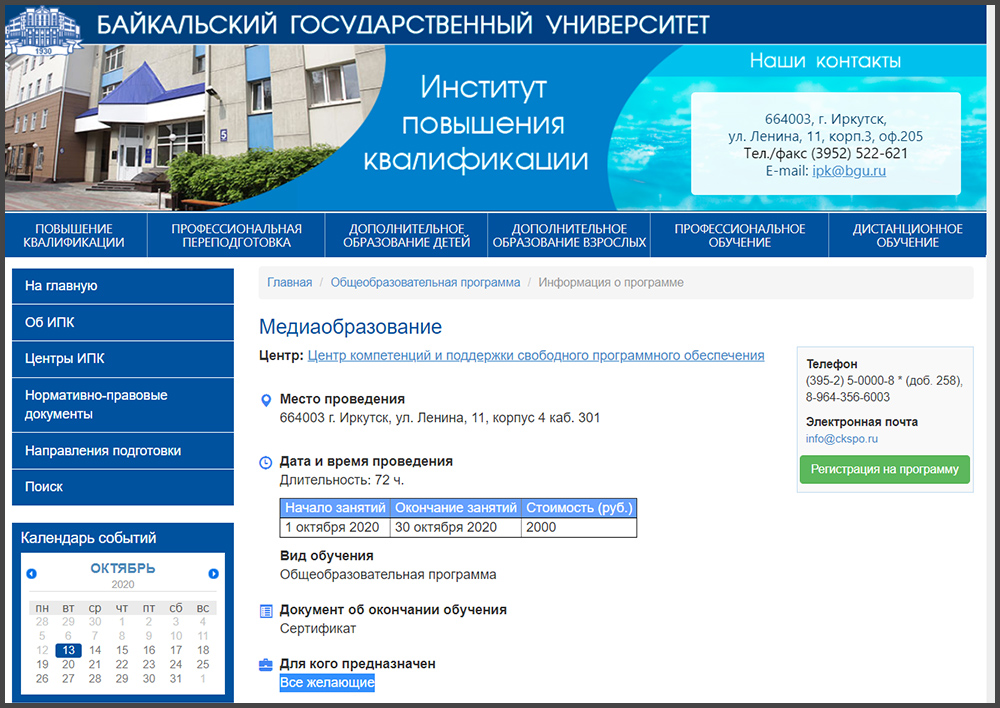The height and width of the screenshot is (708, 1000).
Task: Select Об ИПК in the sidebar
Action: (123, 322)
